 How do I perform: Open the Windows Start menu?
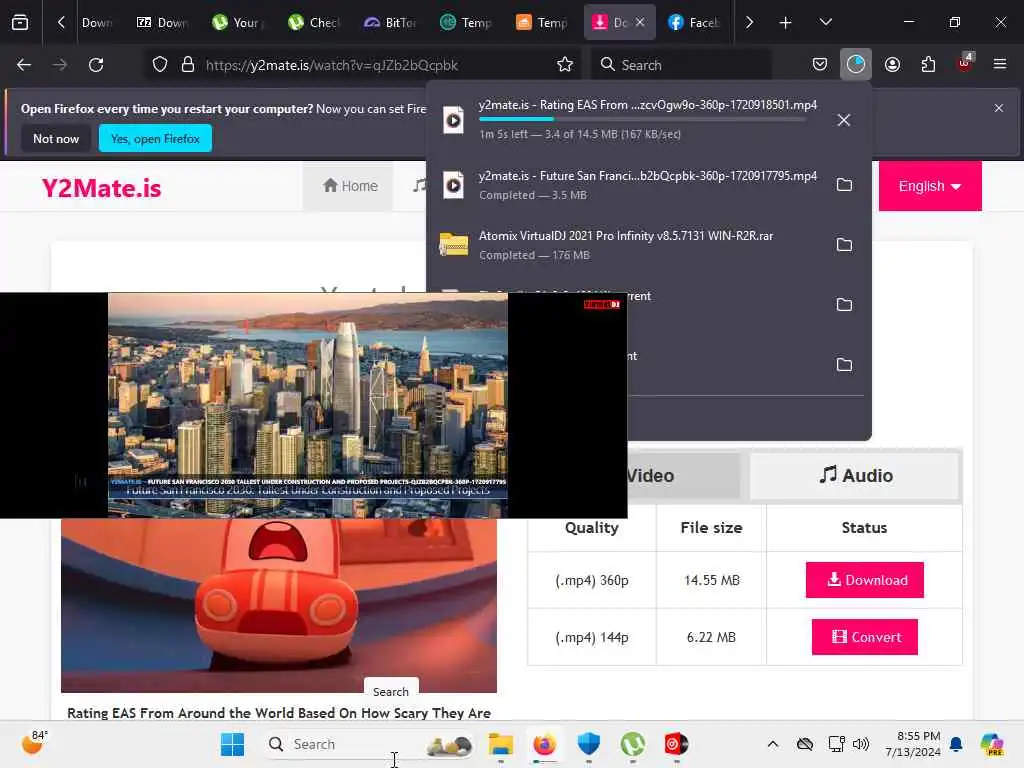[232, 744]
